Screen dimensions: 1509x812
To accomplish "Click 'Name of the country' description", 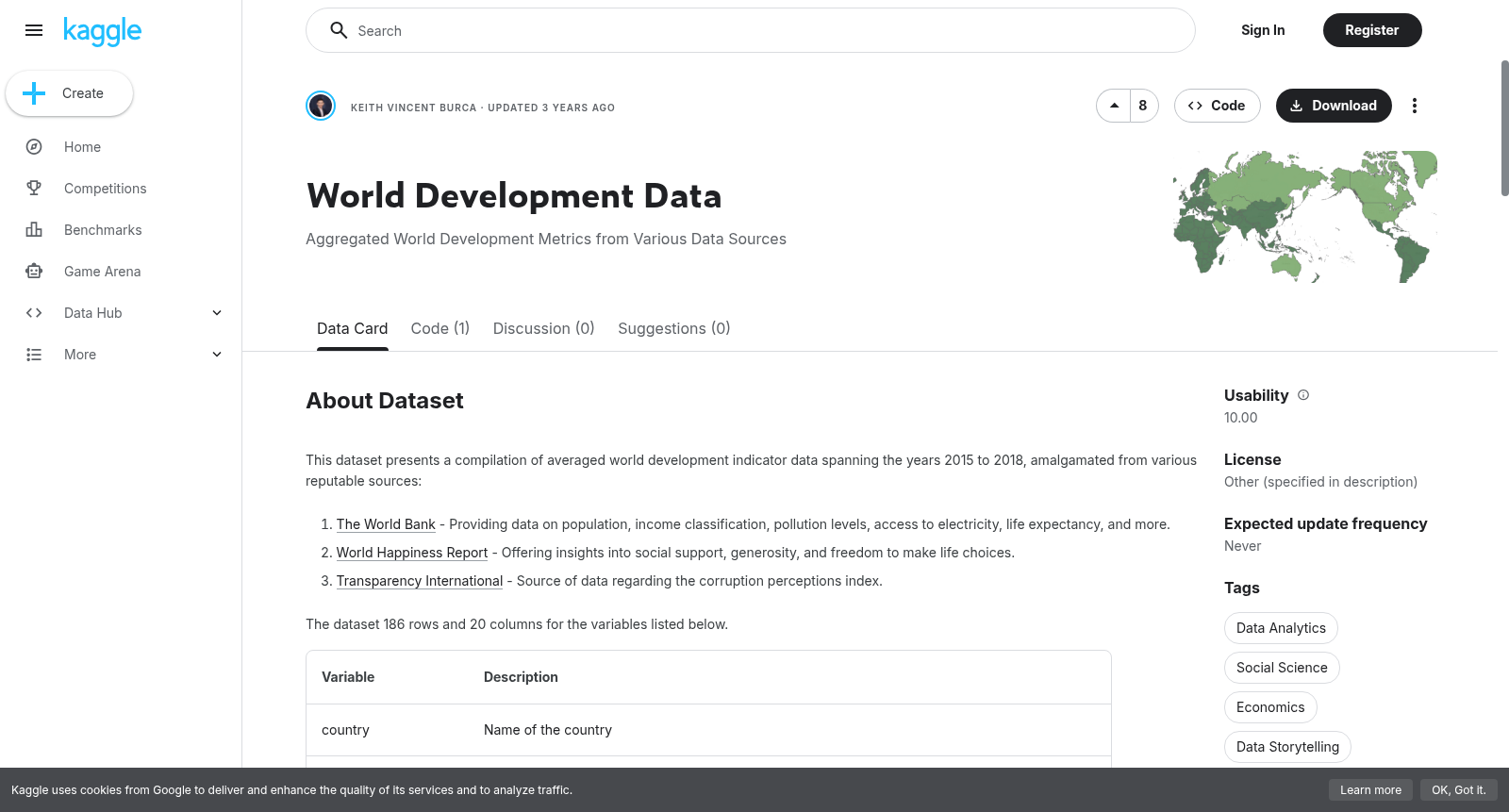I will coord(548,730).
